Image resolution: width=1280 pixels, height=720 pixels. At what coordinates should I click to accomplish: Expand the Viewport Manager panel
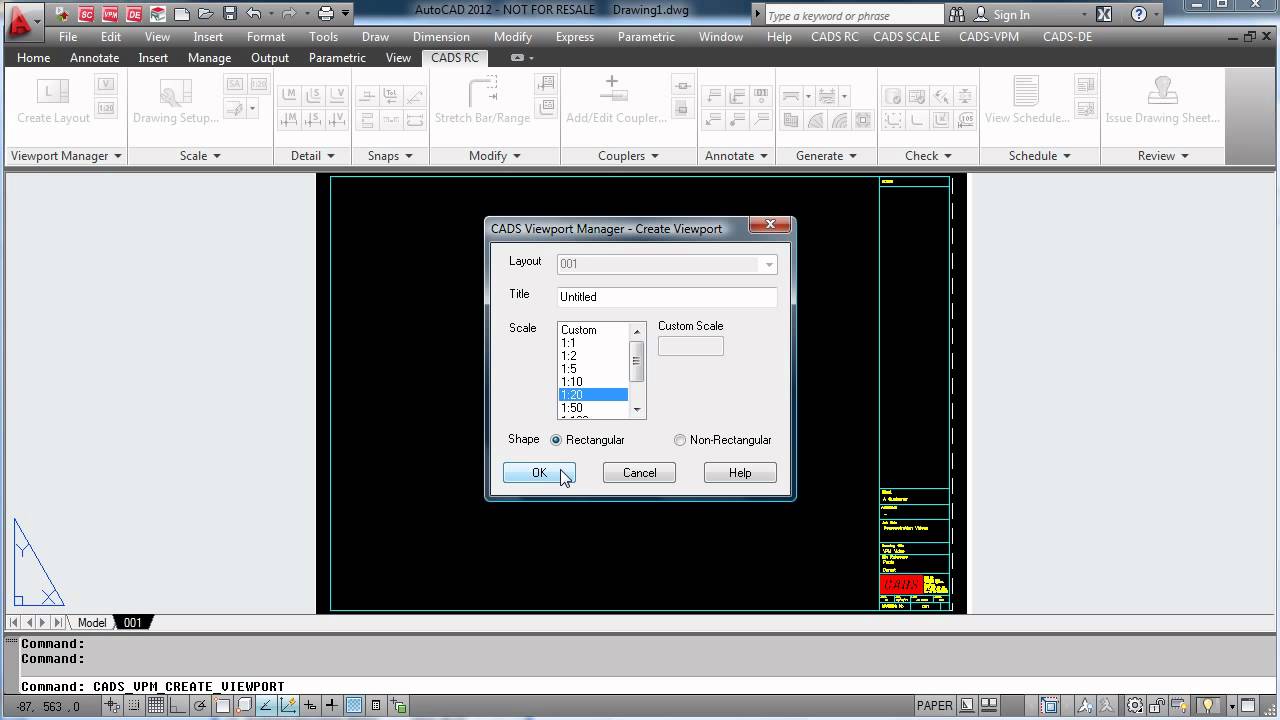pyautogui.click(x=66, y=156)
